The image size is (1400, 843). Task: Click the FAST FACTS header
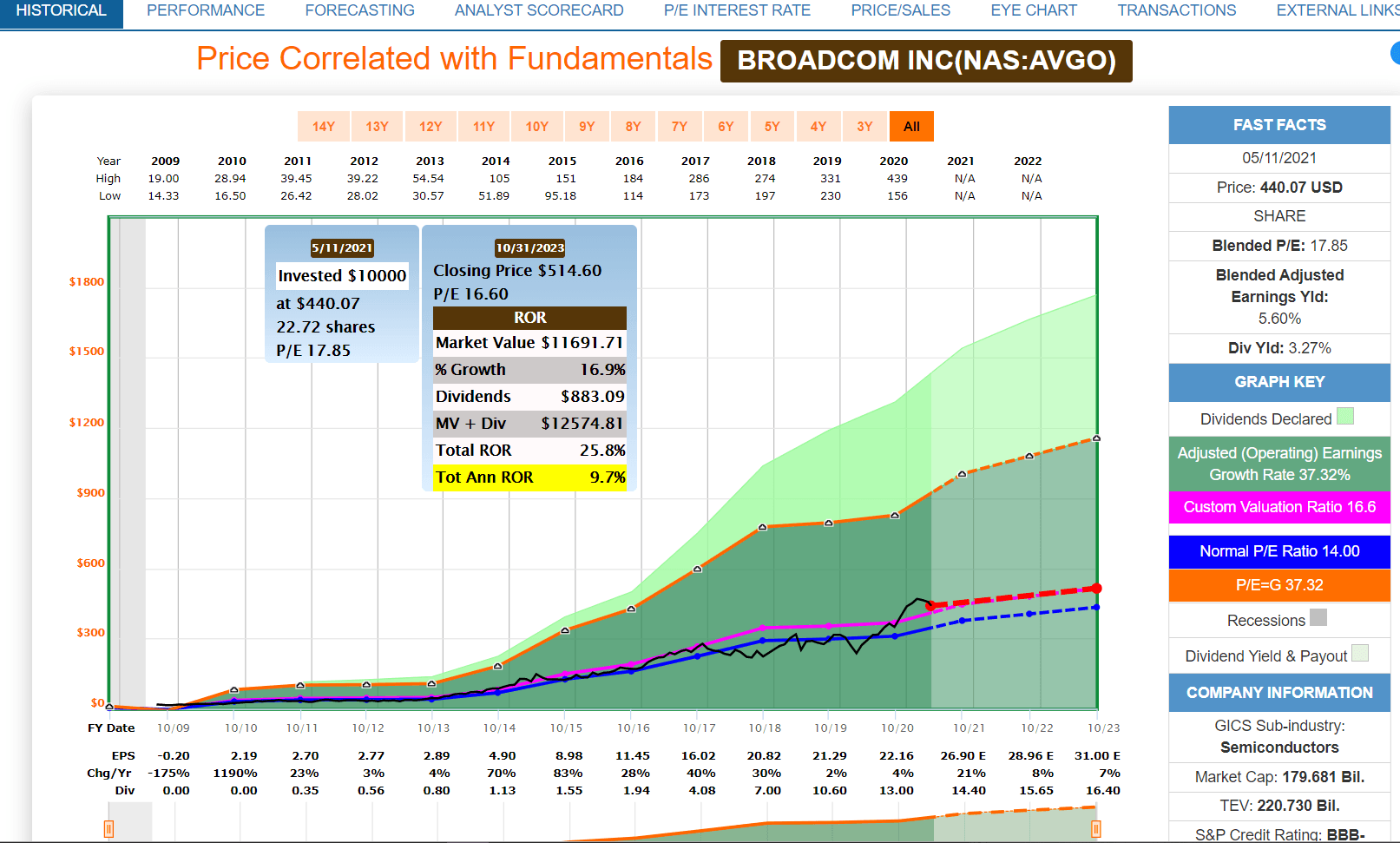[x=1279, y=125]
